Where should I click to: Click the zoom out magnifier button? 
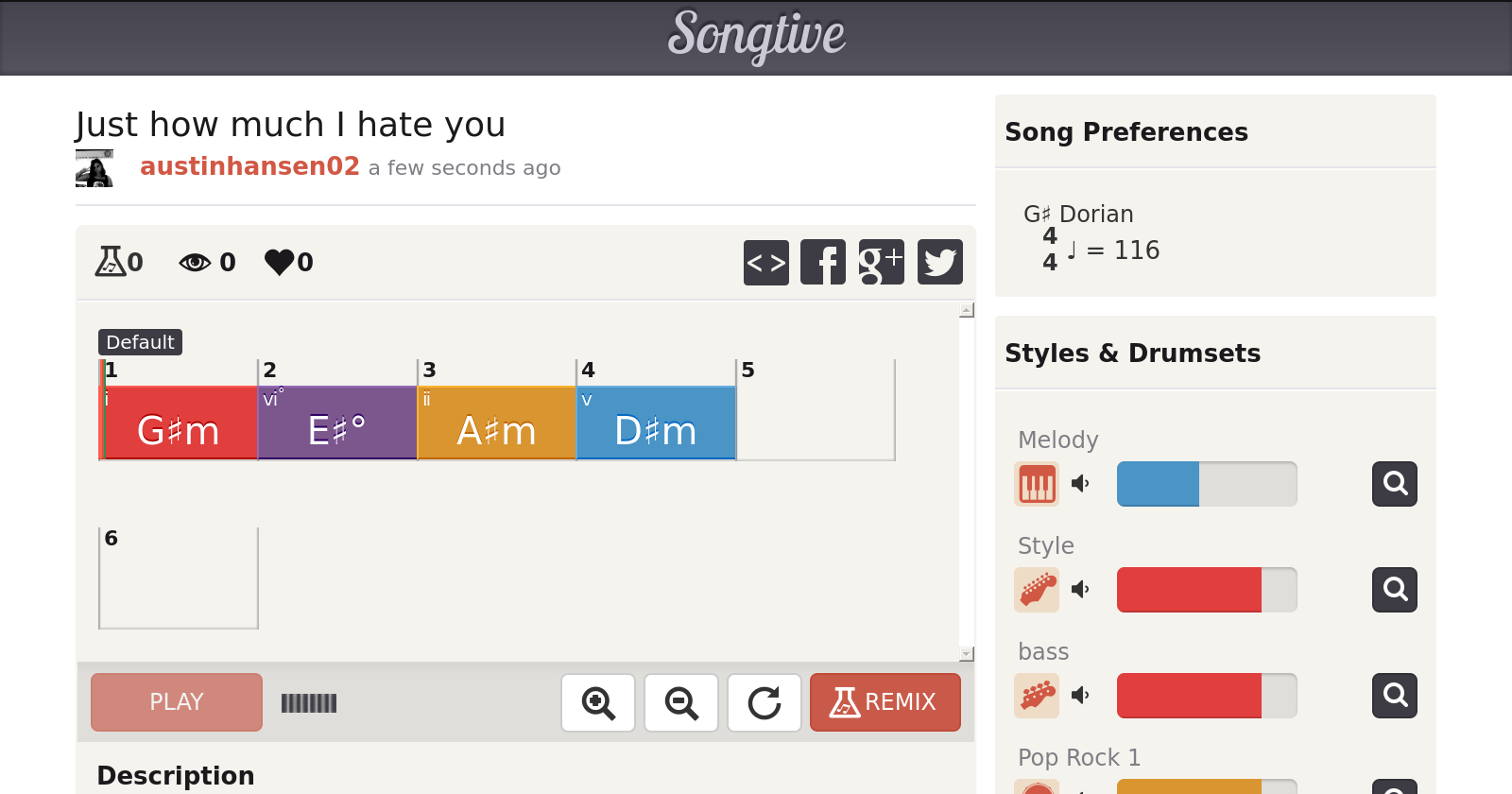(681, 702)
